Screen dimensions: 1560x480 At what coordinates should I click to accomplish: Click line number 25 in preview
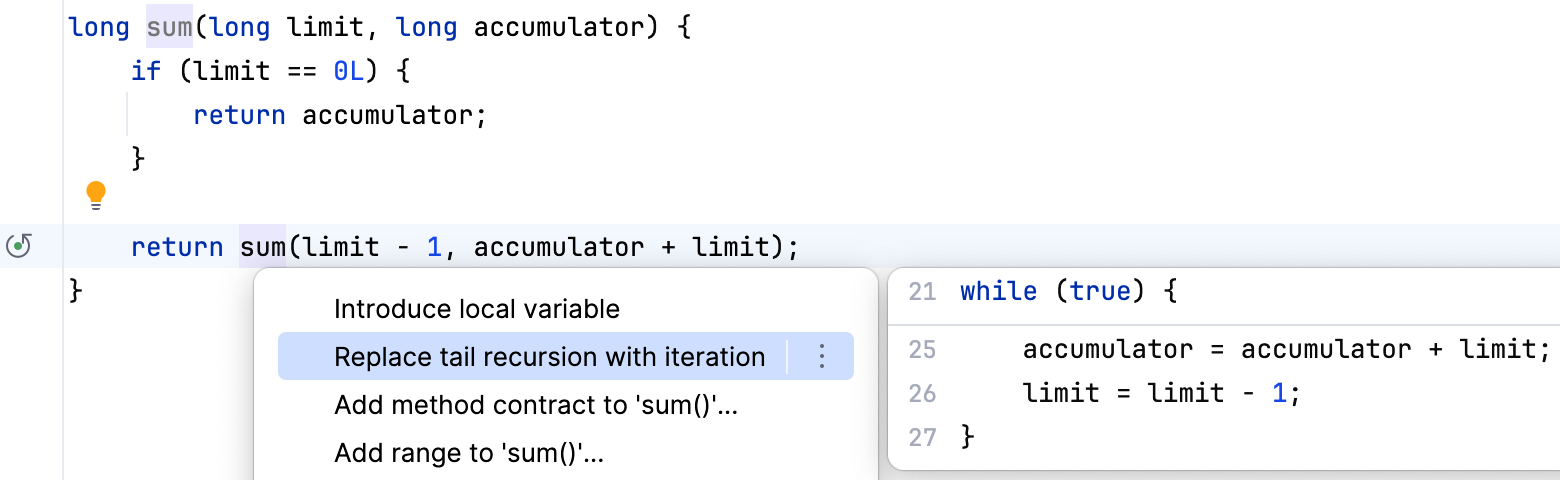922,349
